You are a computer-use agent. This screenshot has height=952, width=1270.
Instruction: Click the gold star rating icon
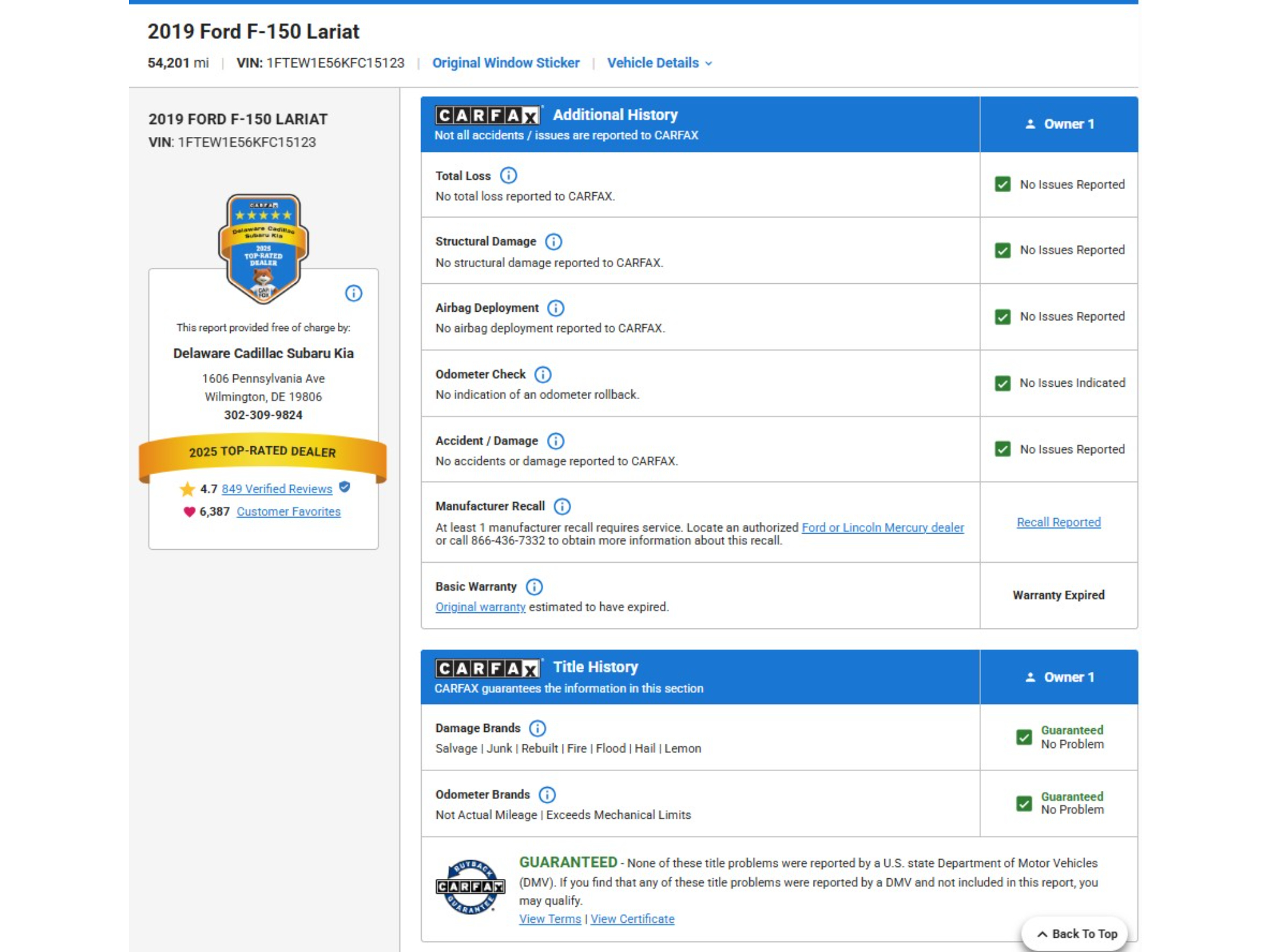pos(187,489)
